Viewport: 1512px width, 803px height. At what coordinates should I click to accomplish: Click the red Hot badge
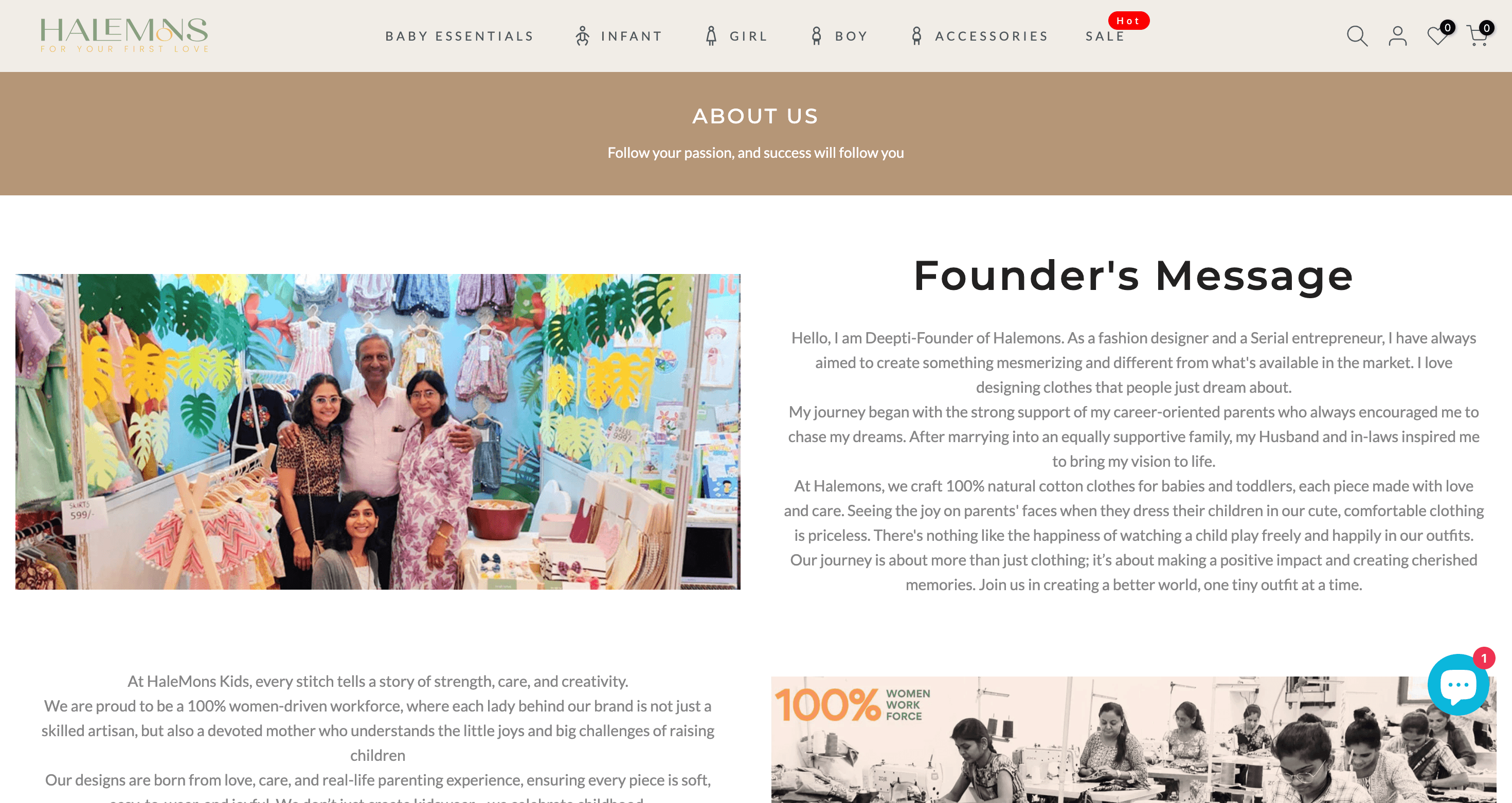pyautogui.click(x=1128, y=21)
